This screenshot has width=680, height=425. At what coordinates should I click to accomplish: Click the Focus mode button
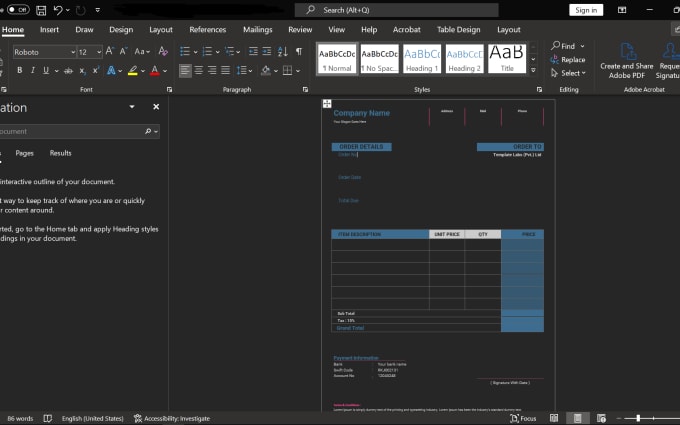[523, 418]
